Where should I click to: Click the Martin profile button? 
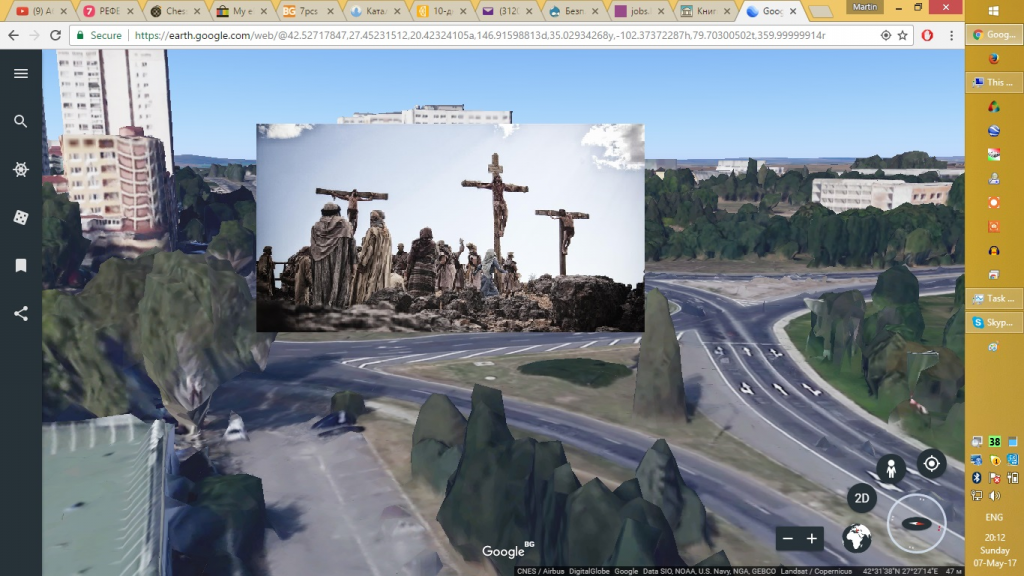[x=865, y=7]
